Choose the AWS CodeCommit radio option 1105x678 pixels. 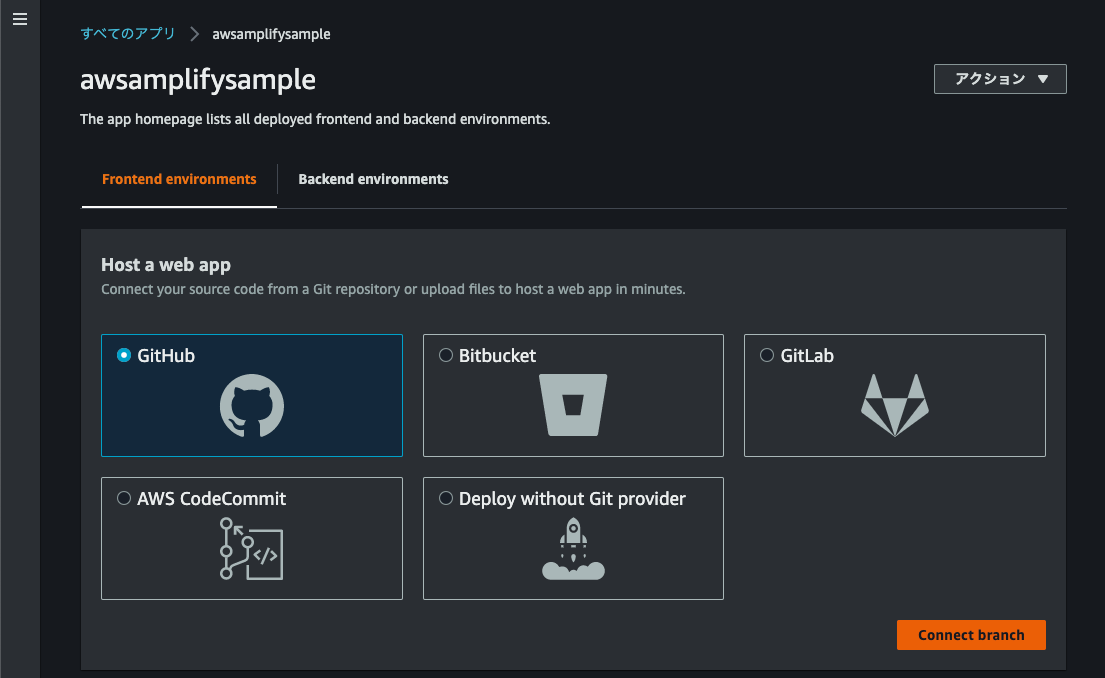[124, 498]
